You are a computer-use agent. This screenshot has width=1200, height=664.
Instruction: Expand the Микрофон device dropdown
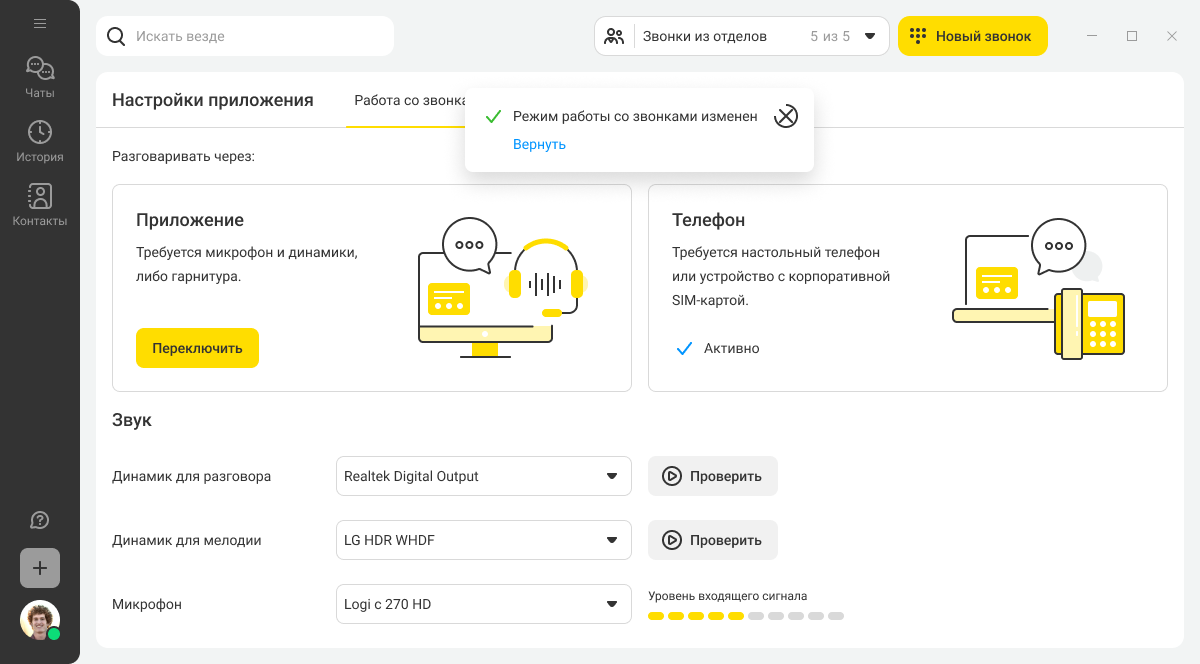click(484, 604)
